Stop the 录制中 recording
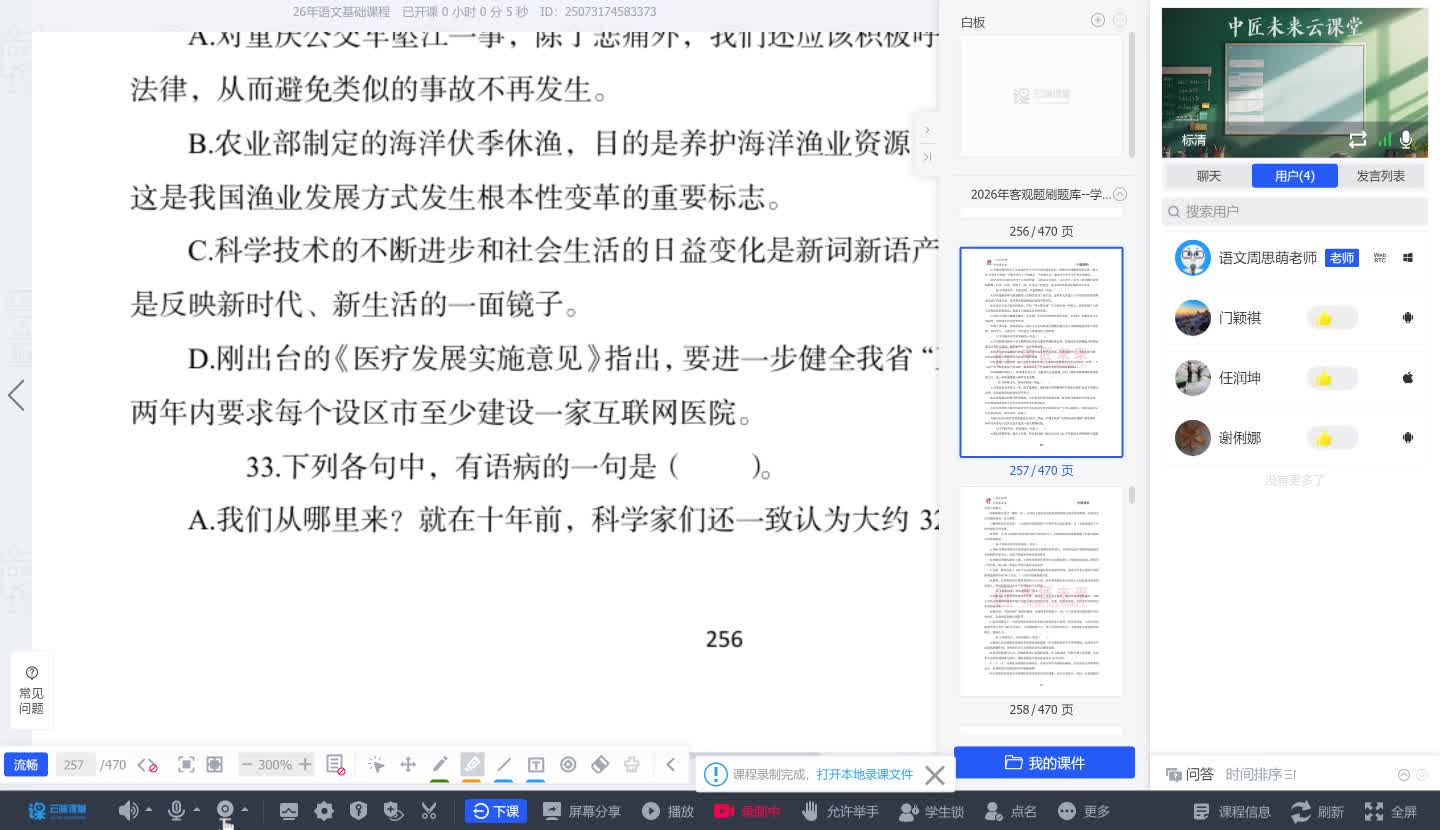1440x830 pixels. tap(746, 811)
